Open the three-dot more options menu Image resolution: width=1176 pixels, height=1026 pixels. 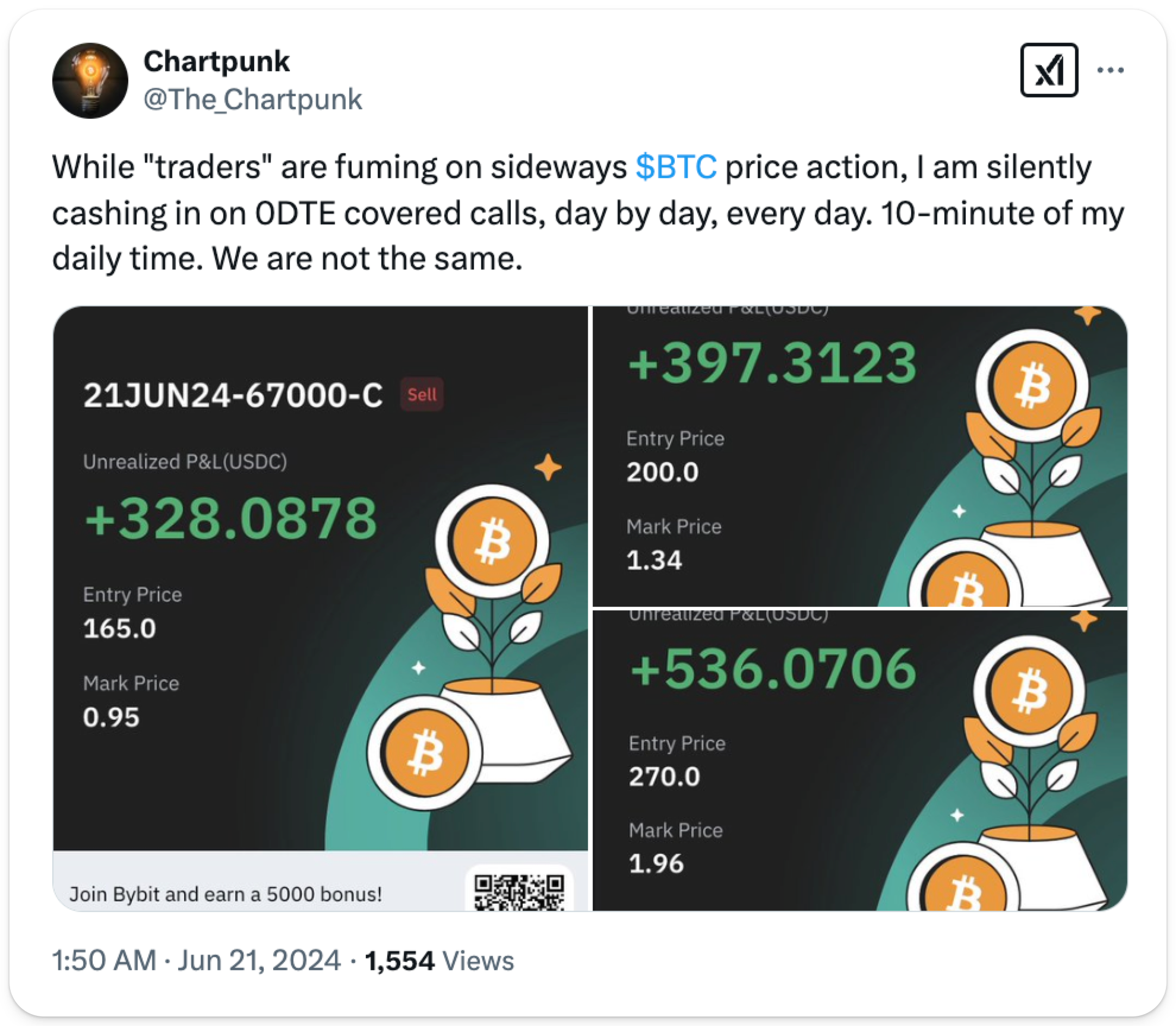pyautogui.click(x=1110, y=70)
